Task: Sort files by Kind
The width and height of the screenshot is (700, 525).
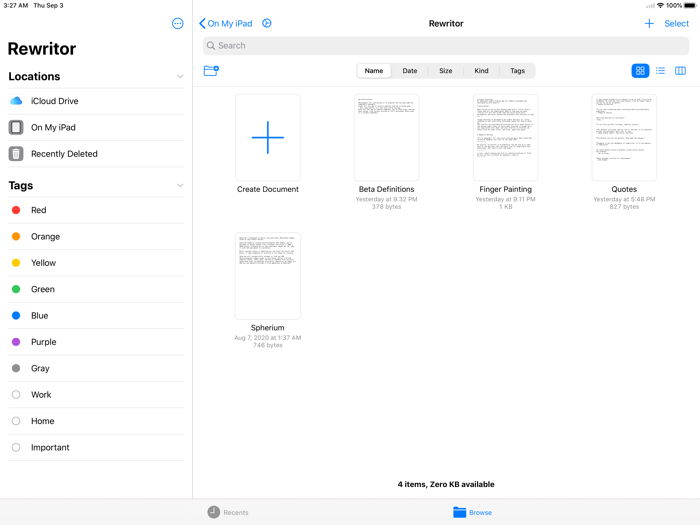Action: [x=481, y=71]
